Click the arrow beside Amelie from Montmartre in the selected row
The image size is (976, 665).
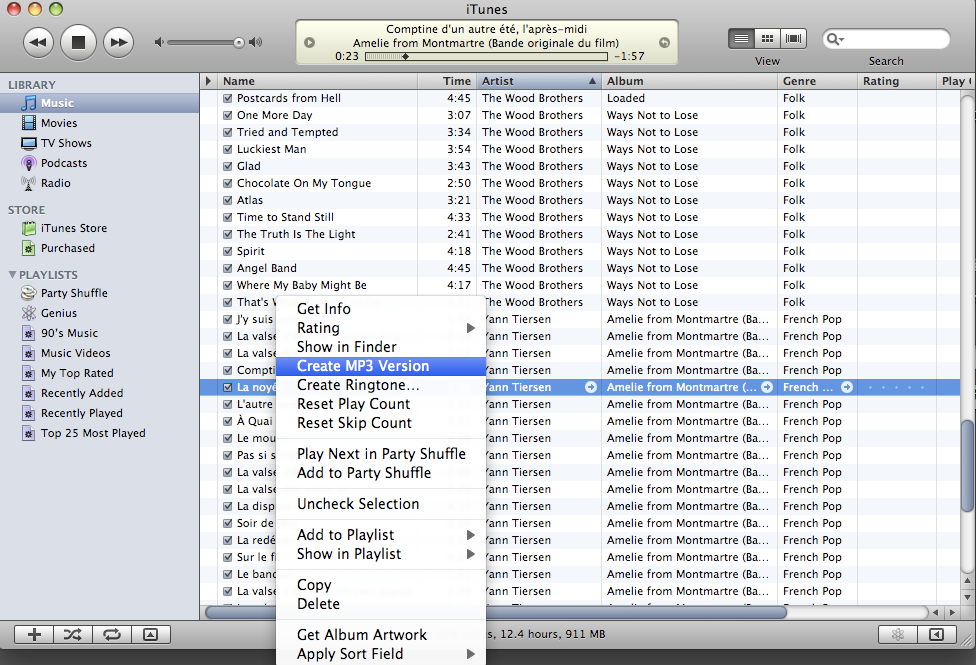(x=767, y=387)
